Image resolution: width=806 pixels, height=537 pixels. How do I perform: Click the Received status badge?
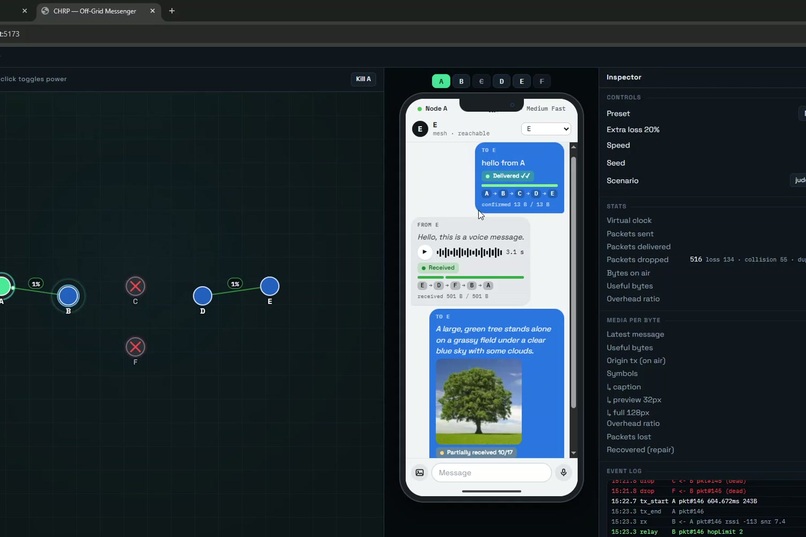pyautogui.click(x=438, y=268)
